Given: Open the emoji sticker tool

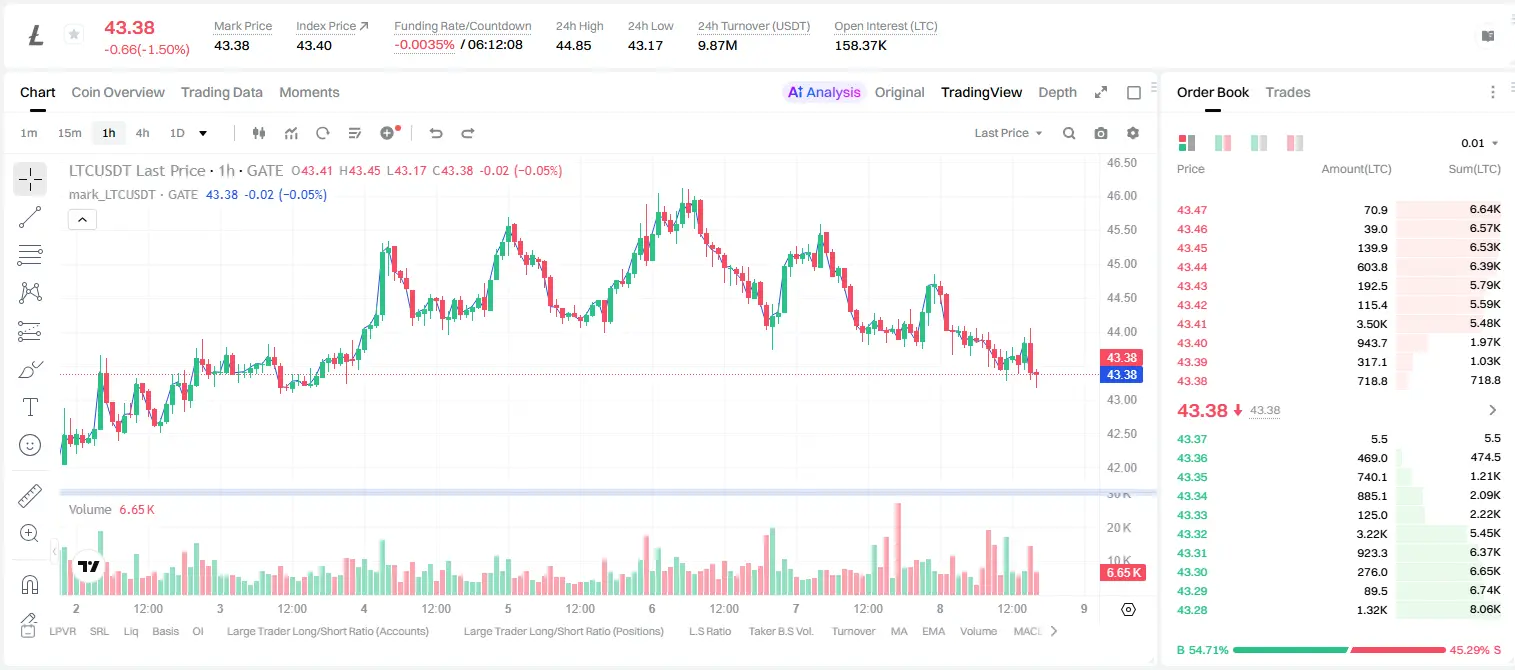Looking at the screenshot, I should 30,445.
